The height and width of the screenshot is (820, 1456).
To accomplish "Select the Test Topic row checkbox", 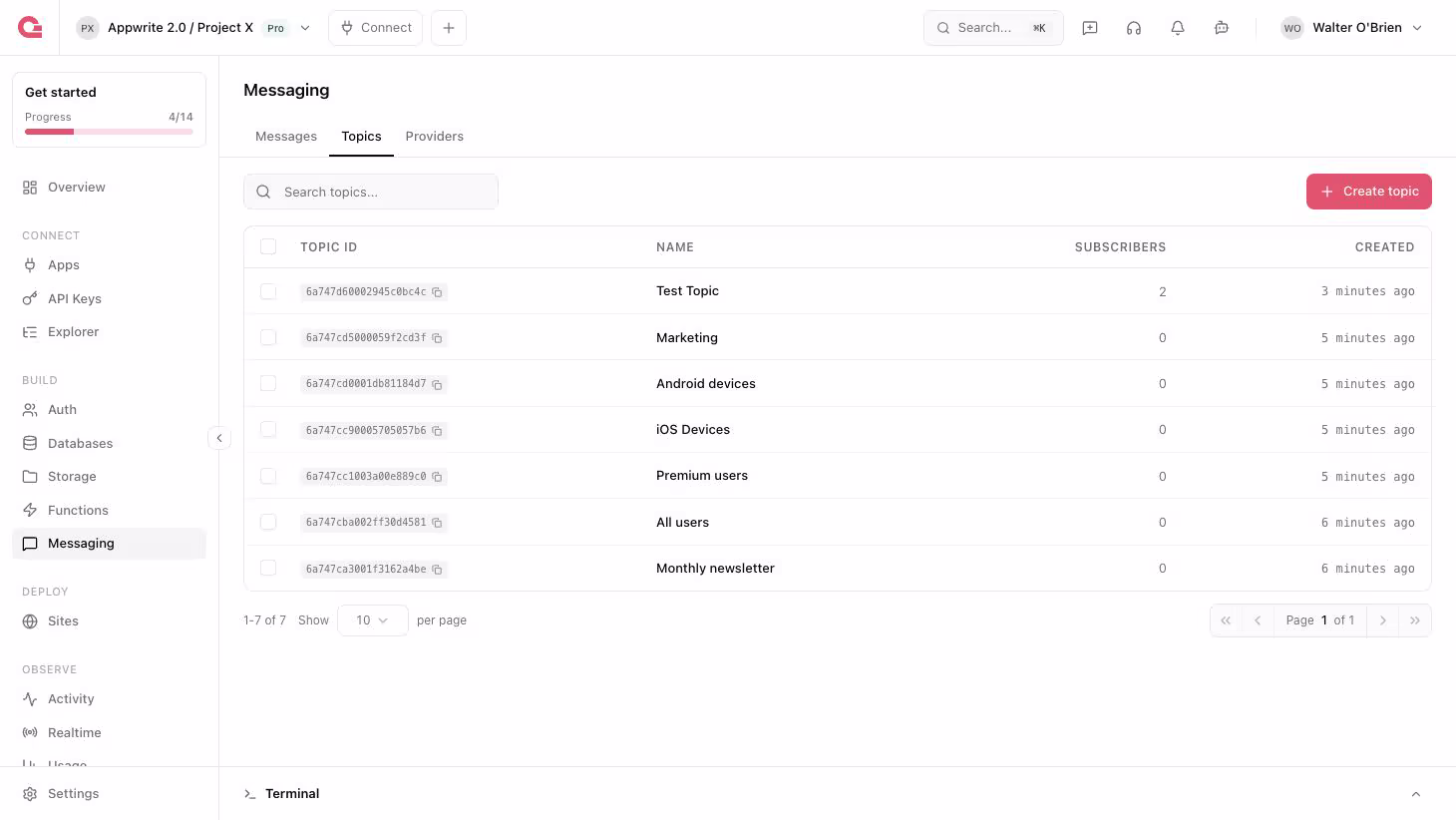I will pyautogui.click(x=268, y=291).
